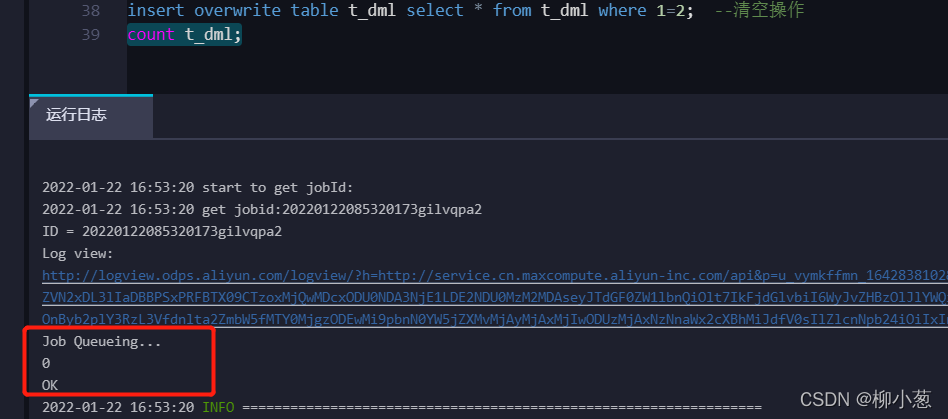Click the get jobid: log line
The width and height of the screenshot is (948, 419).
(x=262, y=210)
